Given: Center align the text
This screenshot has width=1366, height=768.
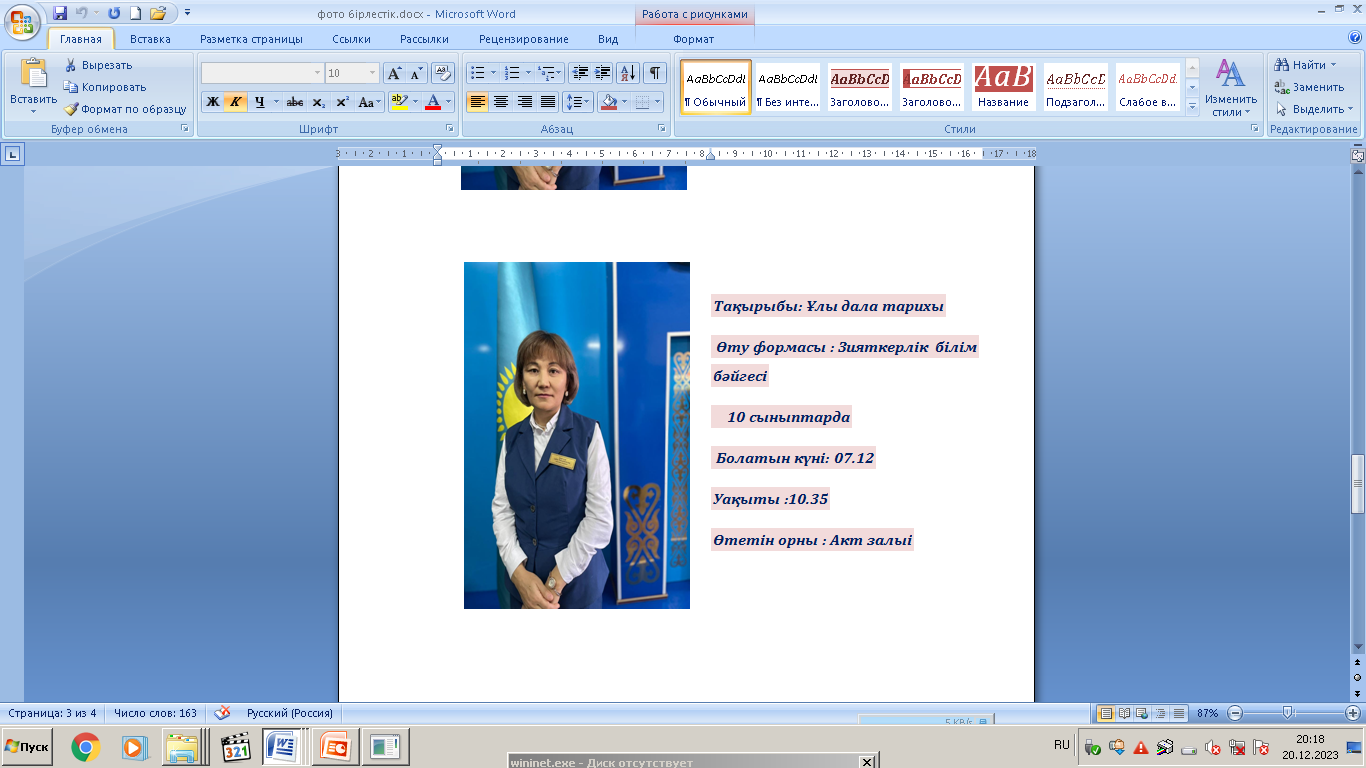Looking at the screenshot, I should click(x=501, y=102).
